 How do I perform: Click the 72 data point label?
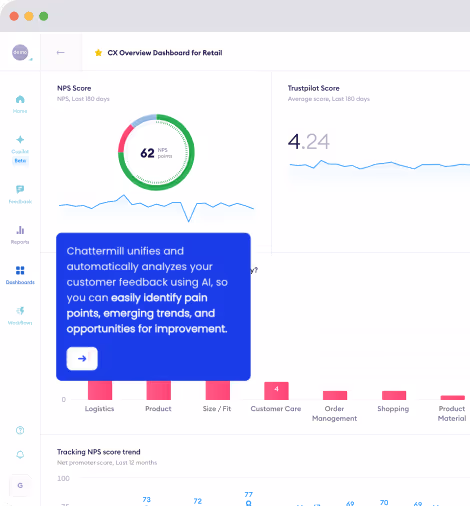[x=198, y=501]
